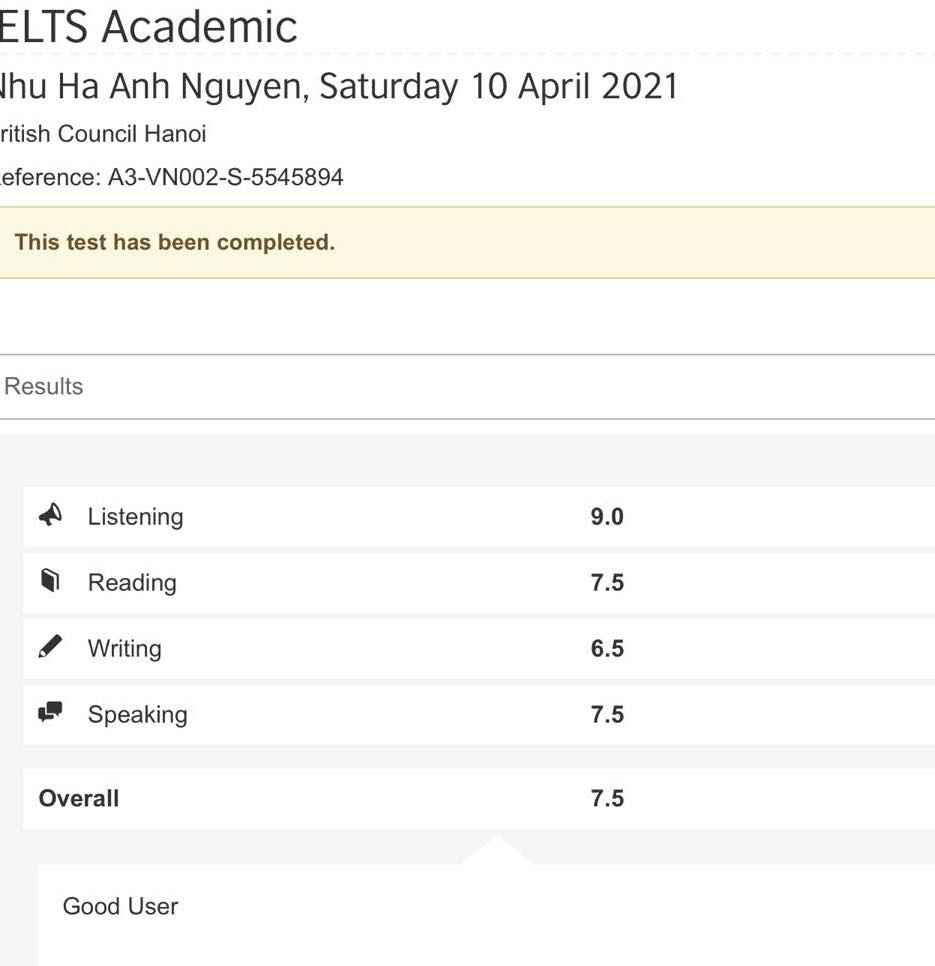Select the Reading row label

coord(132,583)
